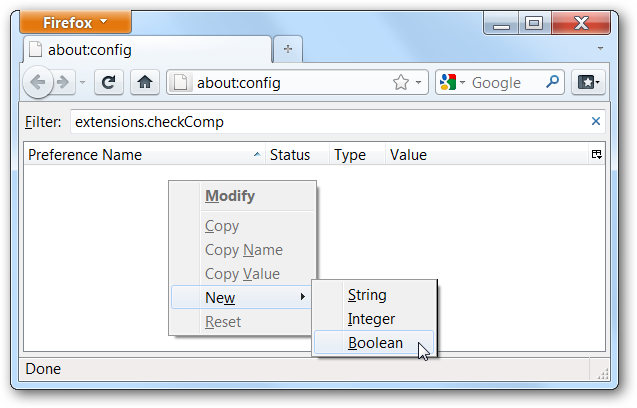The image size is (637, 408).
Task: Open a new tab with plus button
Action: click(288, 49)
